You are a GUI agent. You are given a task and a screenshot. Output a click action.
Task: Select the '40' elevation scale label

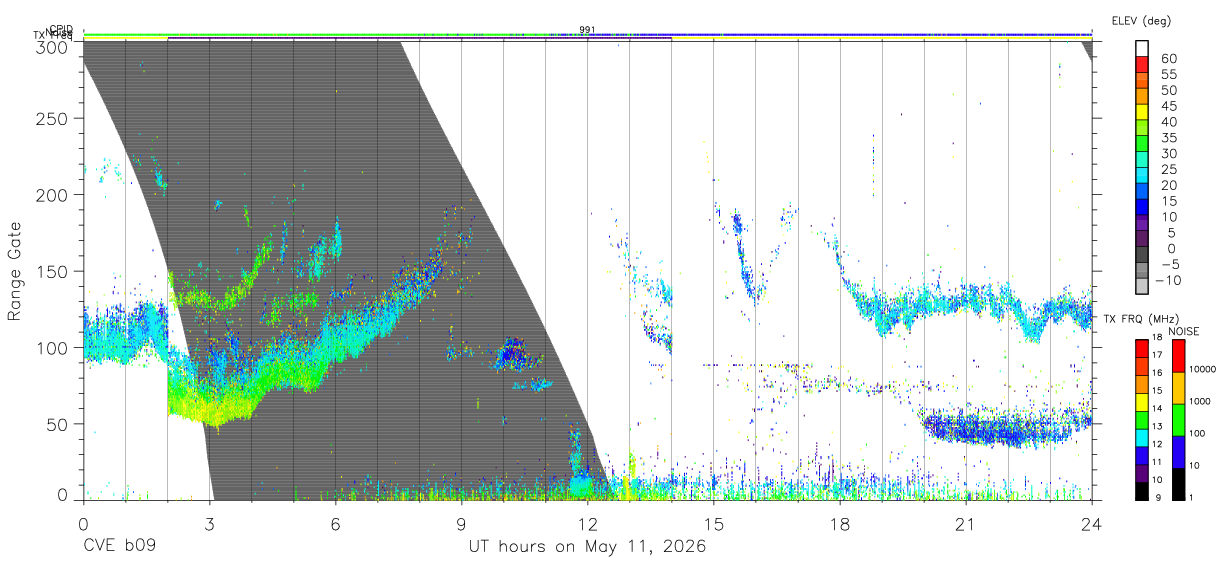pyautogui.click(x=1169, y=122)
